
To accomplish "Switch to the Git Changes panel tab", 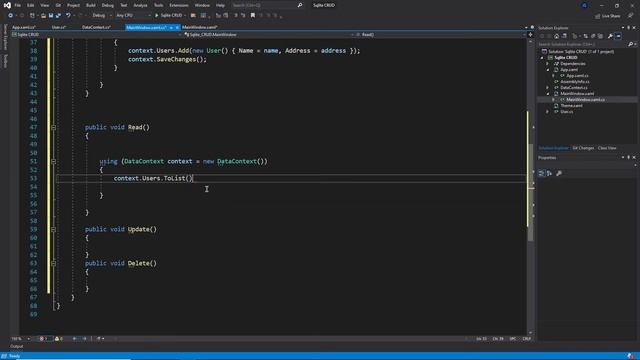I will click(x=583, y=148).
